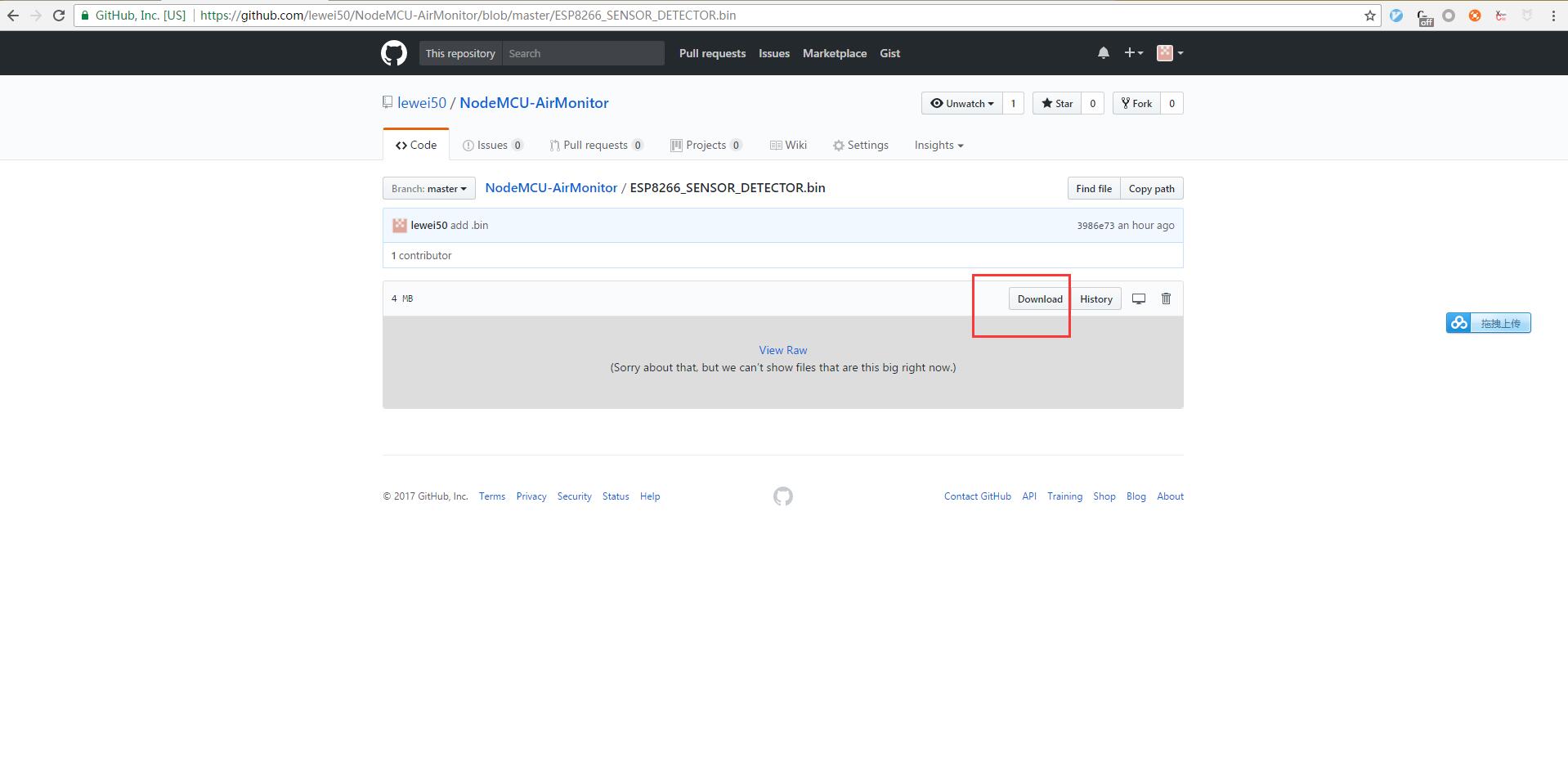Open footer Status link

pos(616,496)
